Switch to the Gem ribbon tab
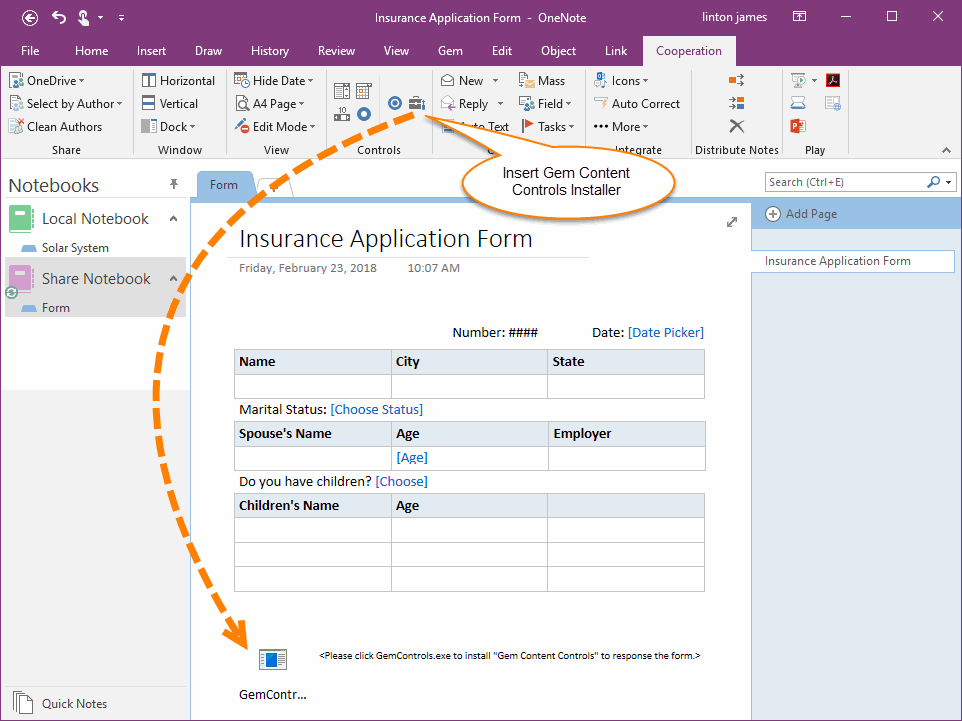The image size is (962, 721). [450, 51]
